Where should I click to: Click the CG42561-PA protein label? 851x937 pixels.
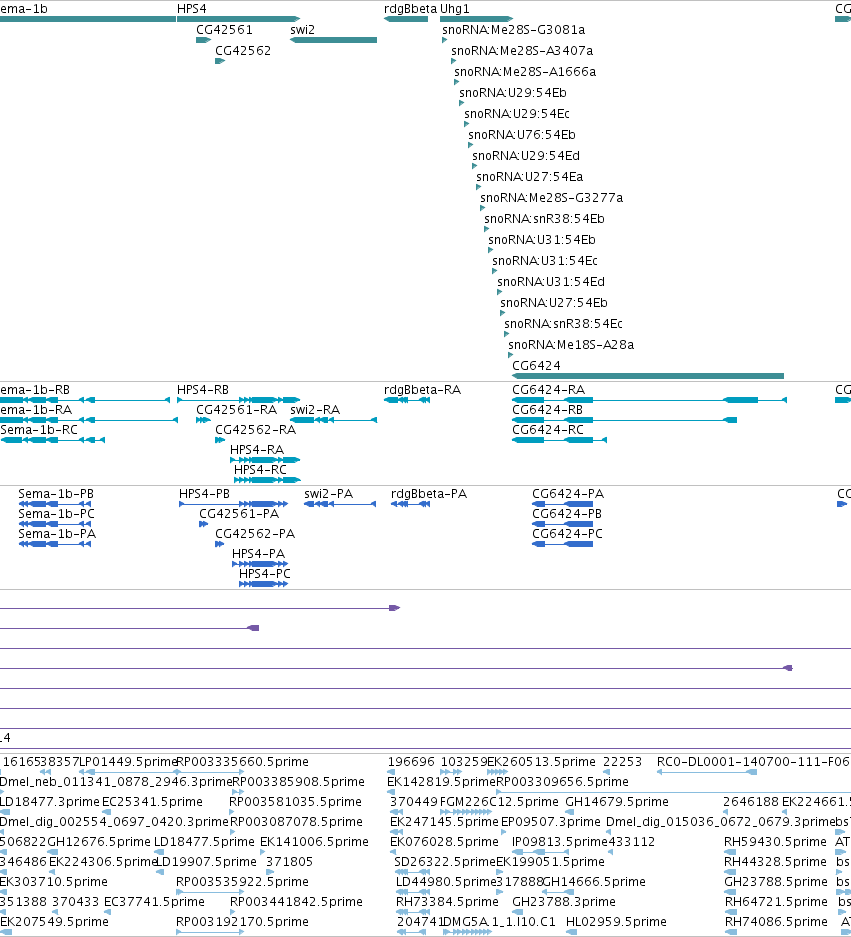click(x=239, y=514)
